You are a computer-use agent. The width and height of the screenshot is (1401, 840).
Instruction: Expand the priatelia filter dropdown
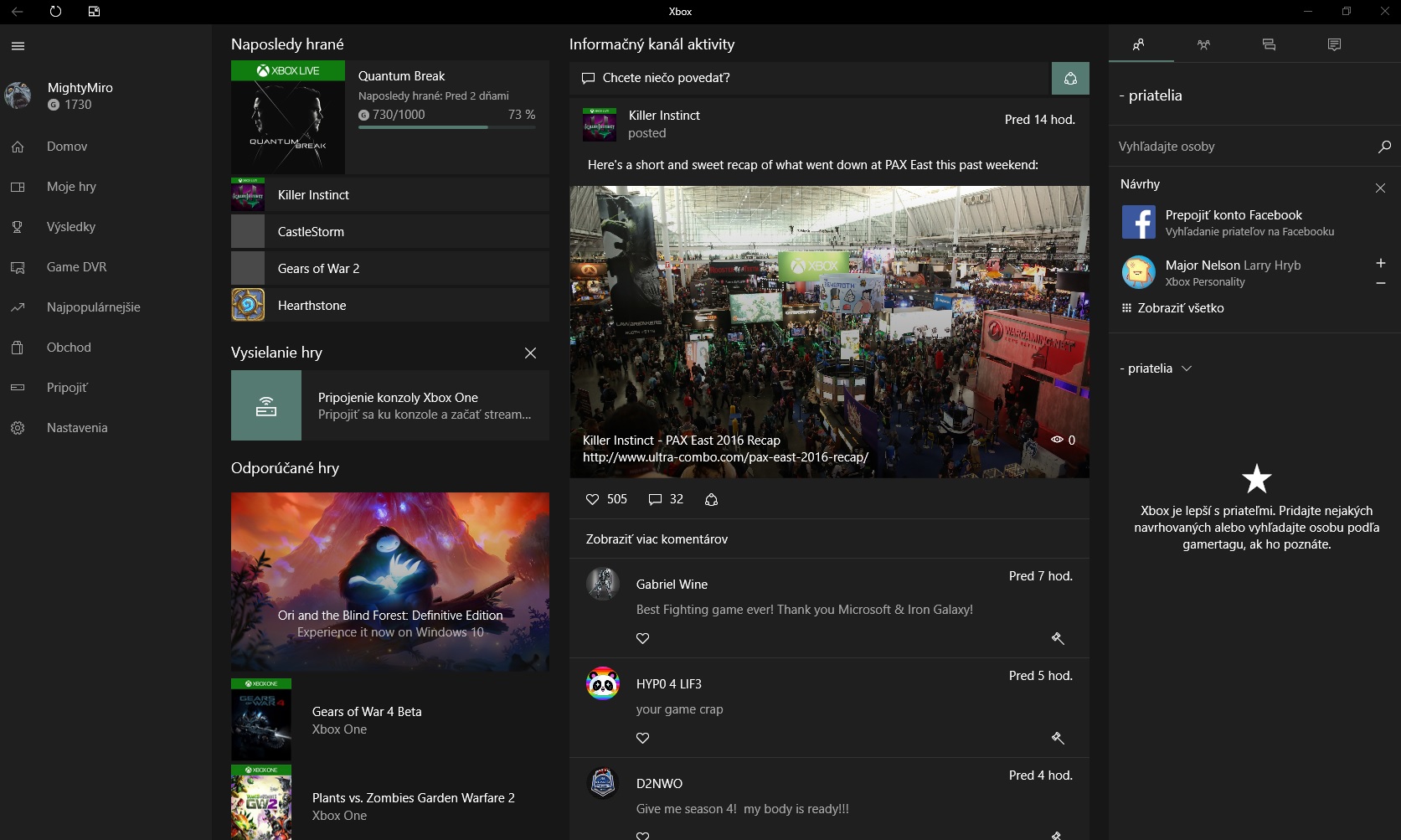click(x=1156, y=368)
